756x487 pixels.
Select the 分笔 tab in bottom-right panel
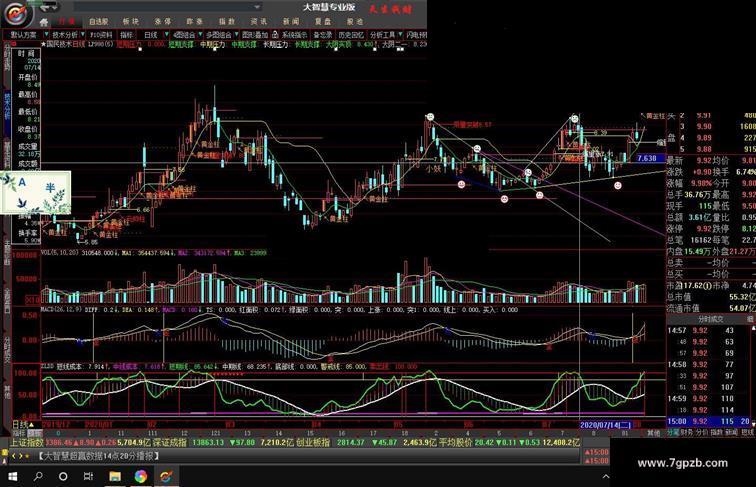point(673,433)
